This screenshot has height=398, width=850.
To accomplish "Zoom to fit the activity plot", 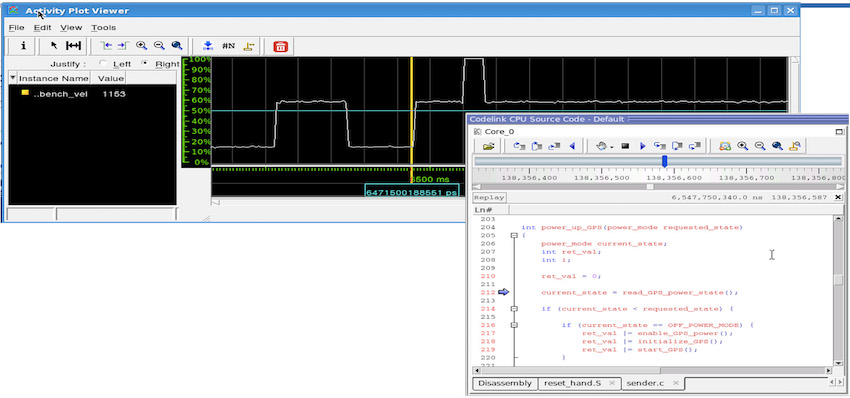I will pos(176,46).
